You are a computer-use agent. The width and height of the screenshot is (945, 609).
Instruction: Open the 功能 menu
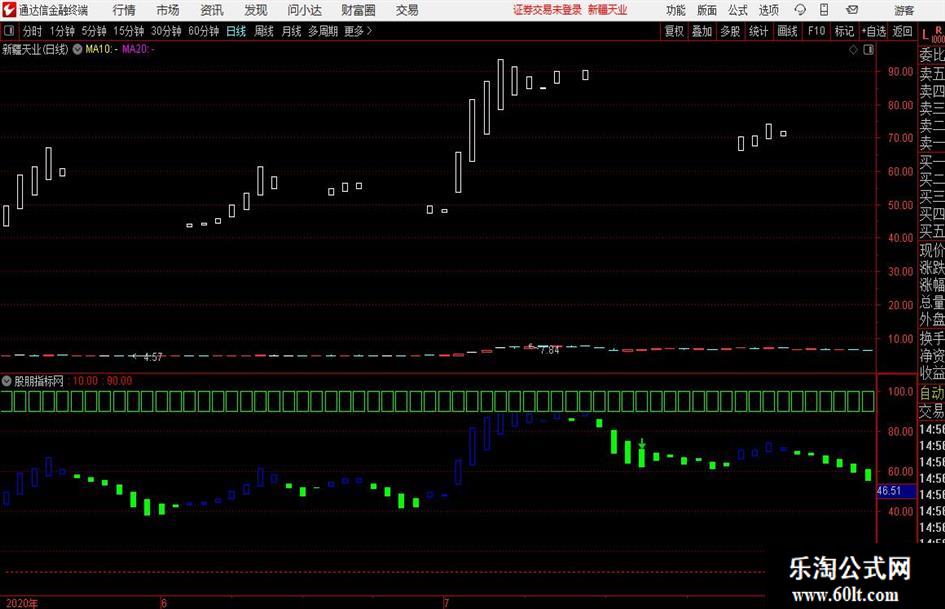click(676, 10)
